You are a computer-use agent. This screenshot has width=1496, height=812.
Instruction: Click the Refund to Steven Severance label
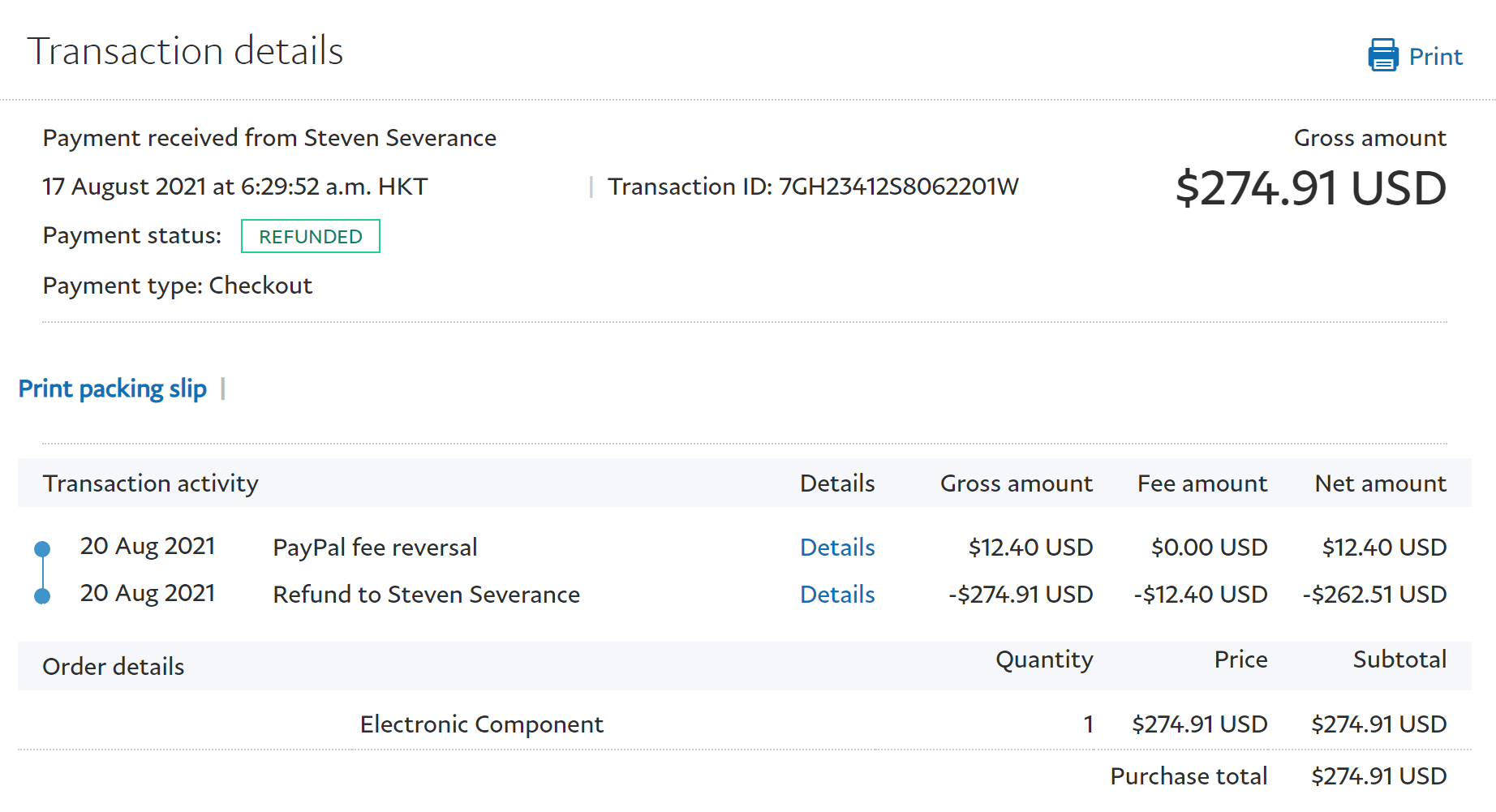pos(426,595)
